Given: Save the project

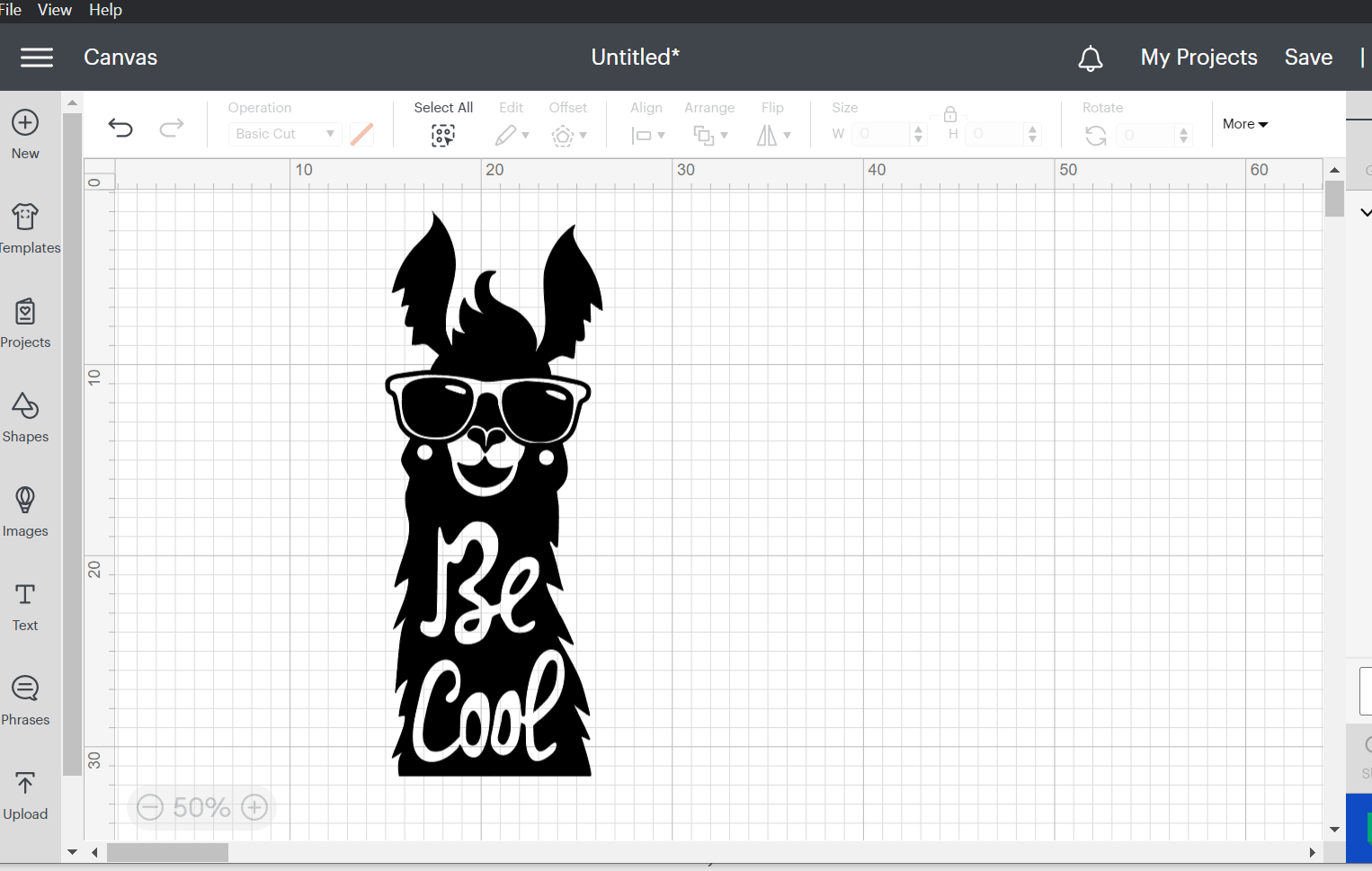Looking at the screenshot, I should (x=1308, y=58).
